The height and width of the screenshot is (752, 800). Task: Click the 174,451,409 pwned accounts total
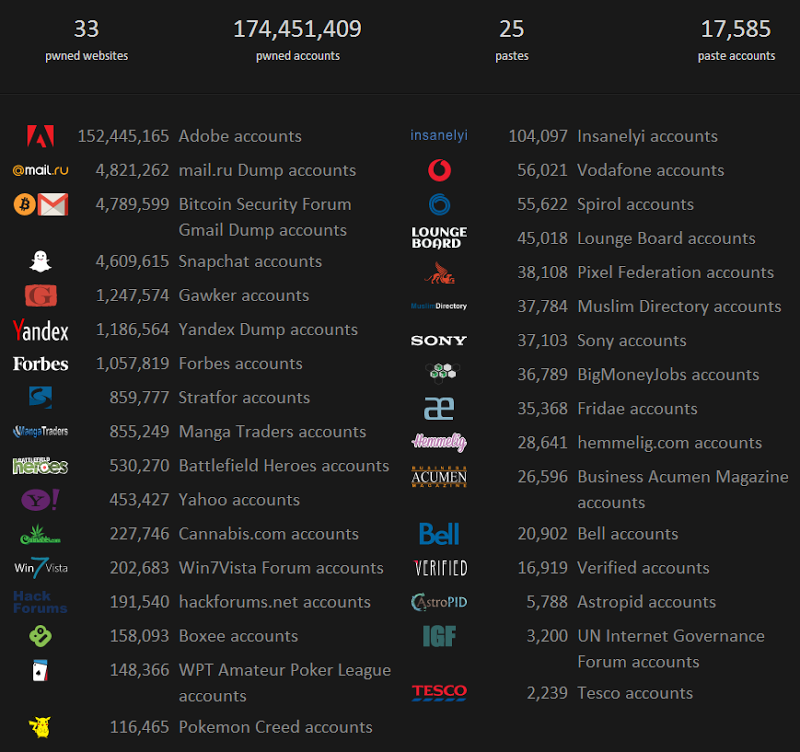pos(297,40)
